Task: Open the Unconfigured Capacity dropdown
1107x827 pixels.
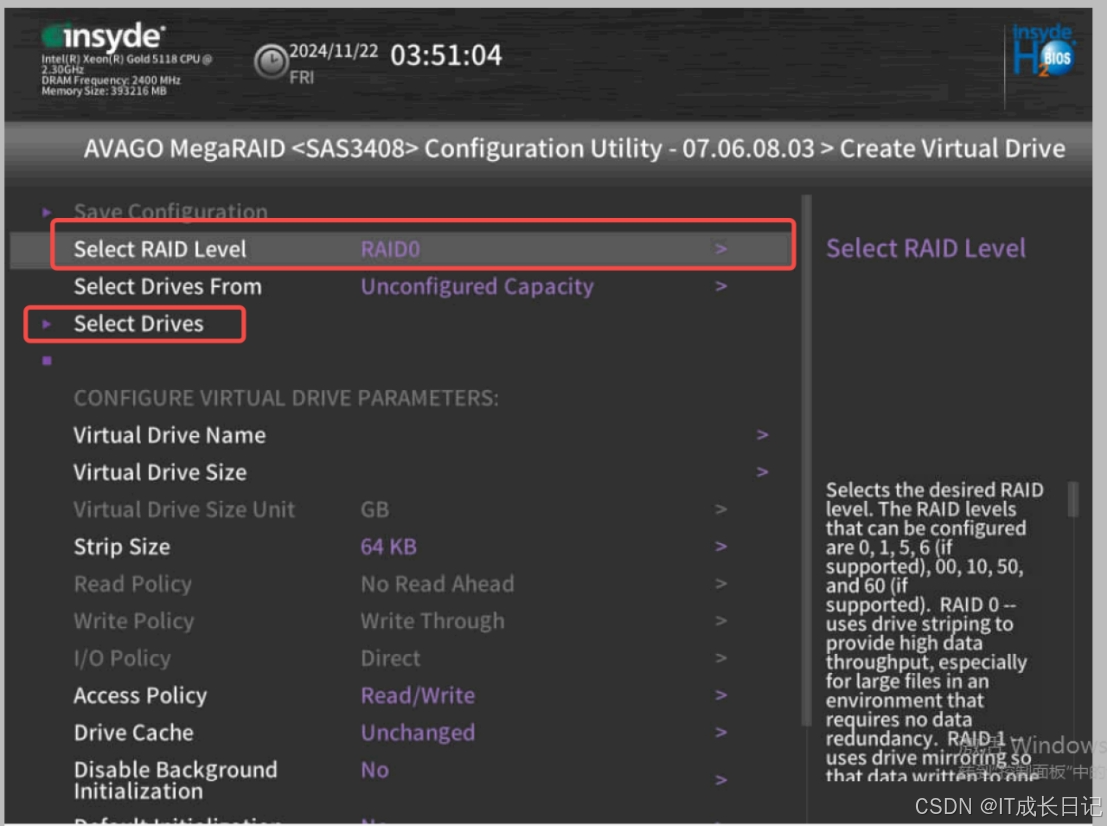Action: point(477,287)
